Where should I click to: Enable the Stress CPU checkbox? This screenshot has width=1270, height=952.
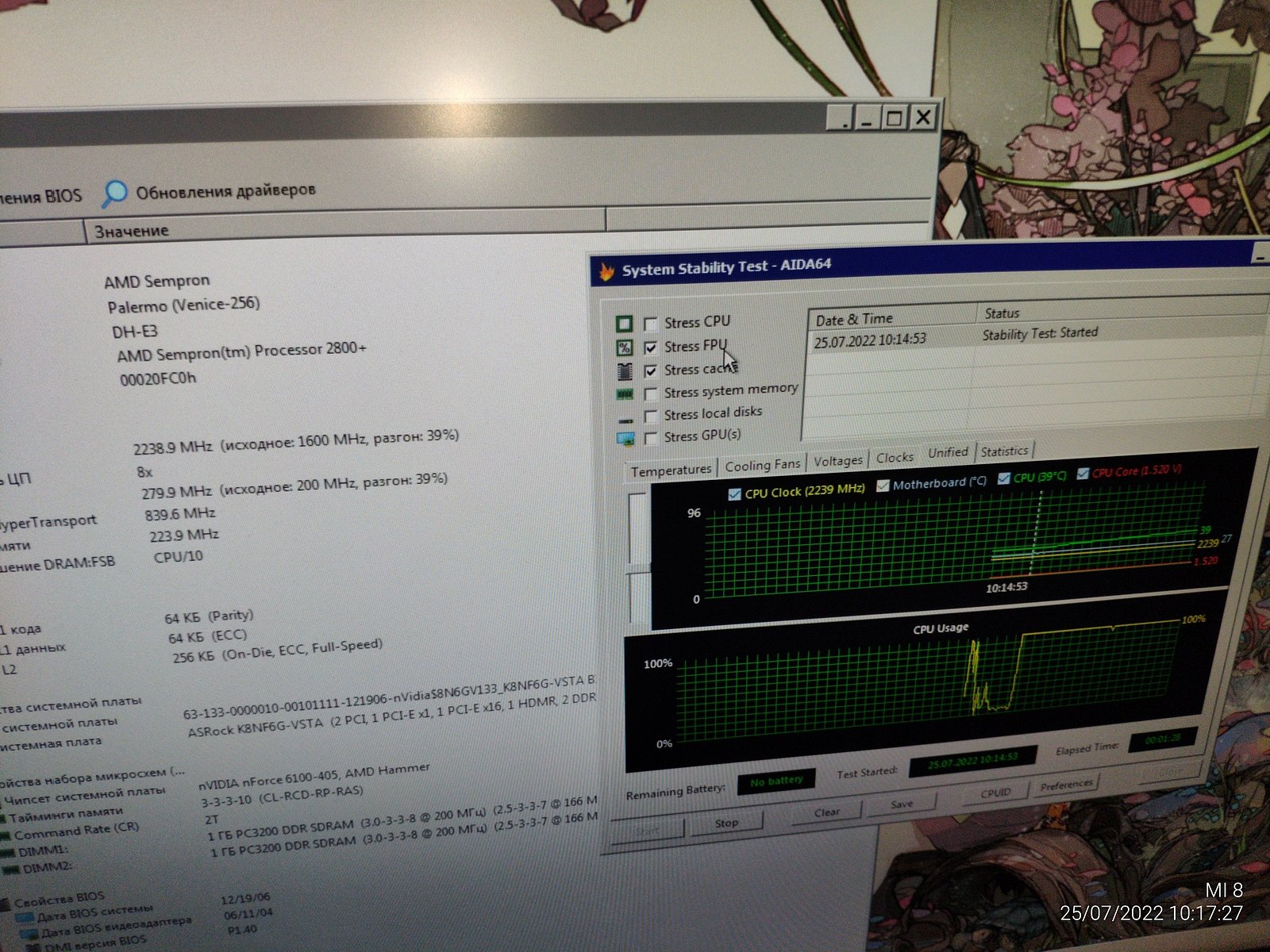651,324
